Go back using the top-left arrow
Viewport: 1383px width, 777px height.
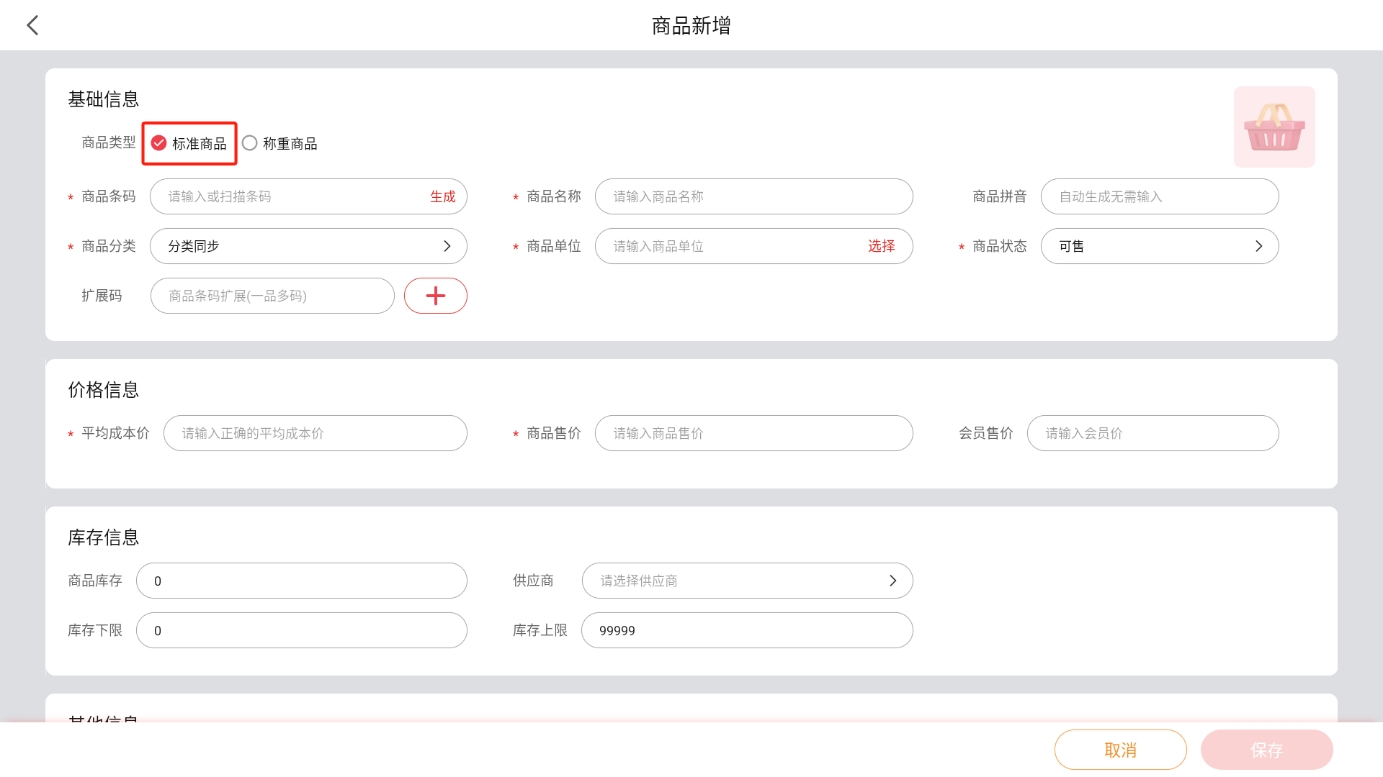pyautogui.click(x=33, y=26)
